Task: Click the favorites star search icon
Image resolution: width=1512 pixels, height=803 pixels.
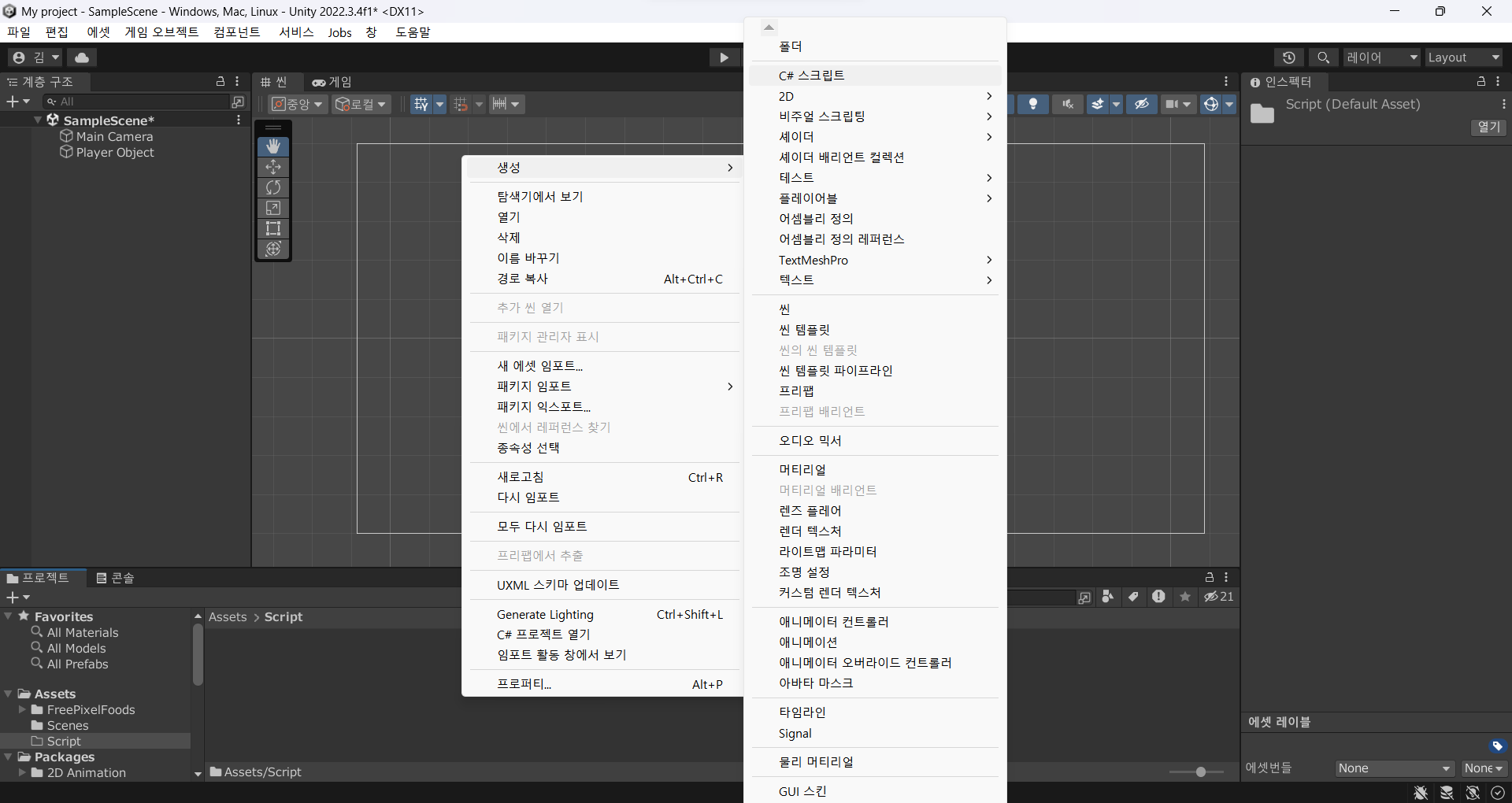Action: tap(1185, 597)
